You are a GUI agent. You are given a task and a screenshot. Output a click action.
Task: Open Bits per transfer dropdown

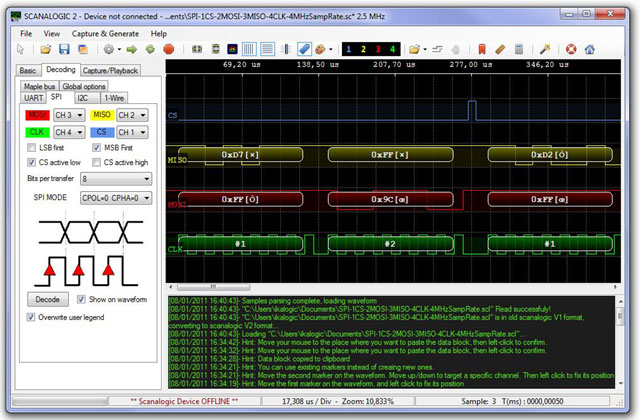[116, 179]
